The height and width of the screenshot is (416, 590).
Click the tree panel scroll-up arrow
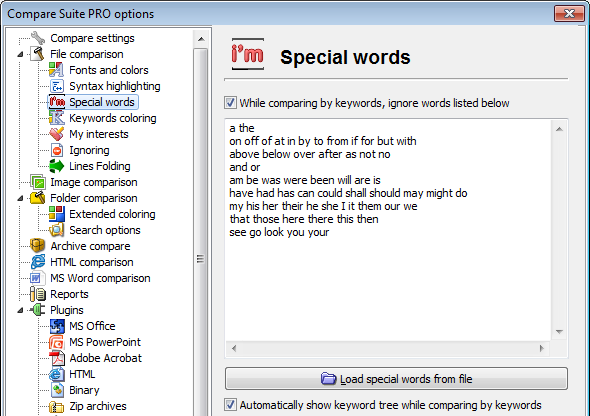point(201,39)
